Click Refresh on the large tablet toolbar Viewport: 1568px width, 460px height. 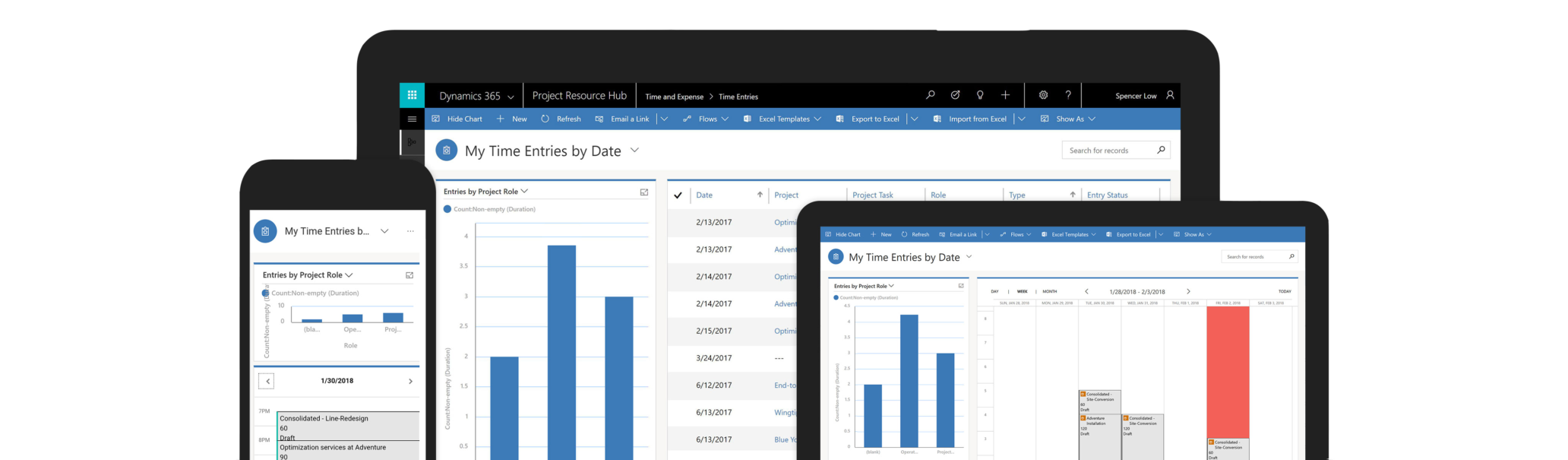tap(561, 119)
